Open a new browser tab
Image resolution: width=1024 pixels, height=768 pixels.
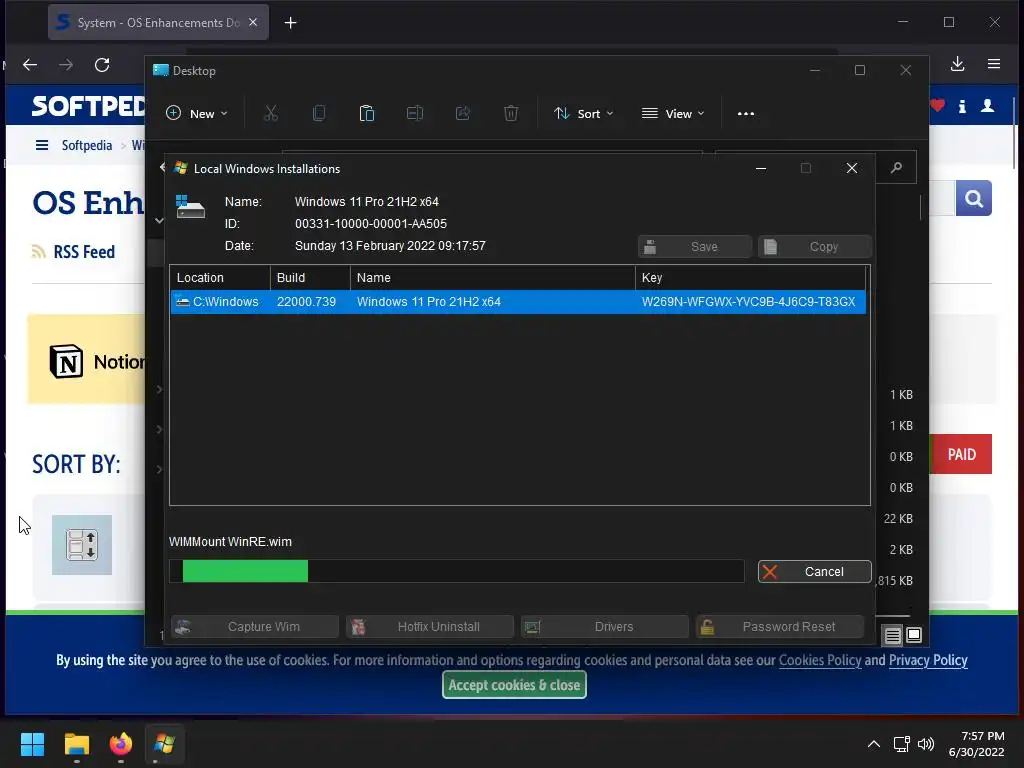pyautogui.click(x=291, y=23)
